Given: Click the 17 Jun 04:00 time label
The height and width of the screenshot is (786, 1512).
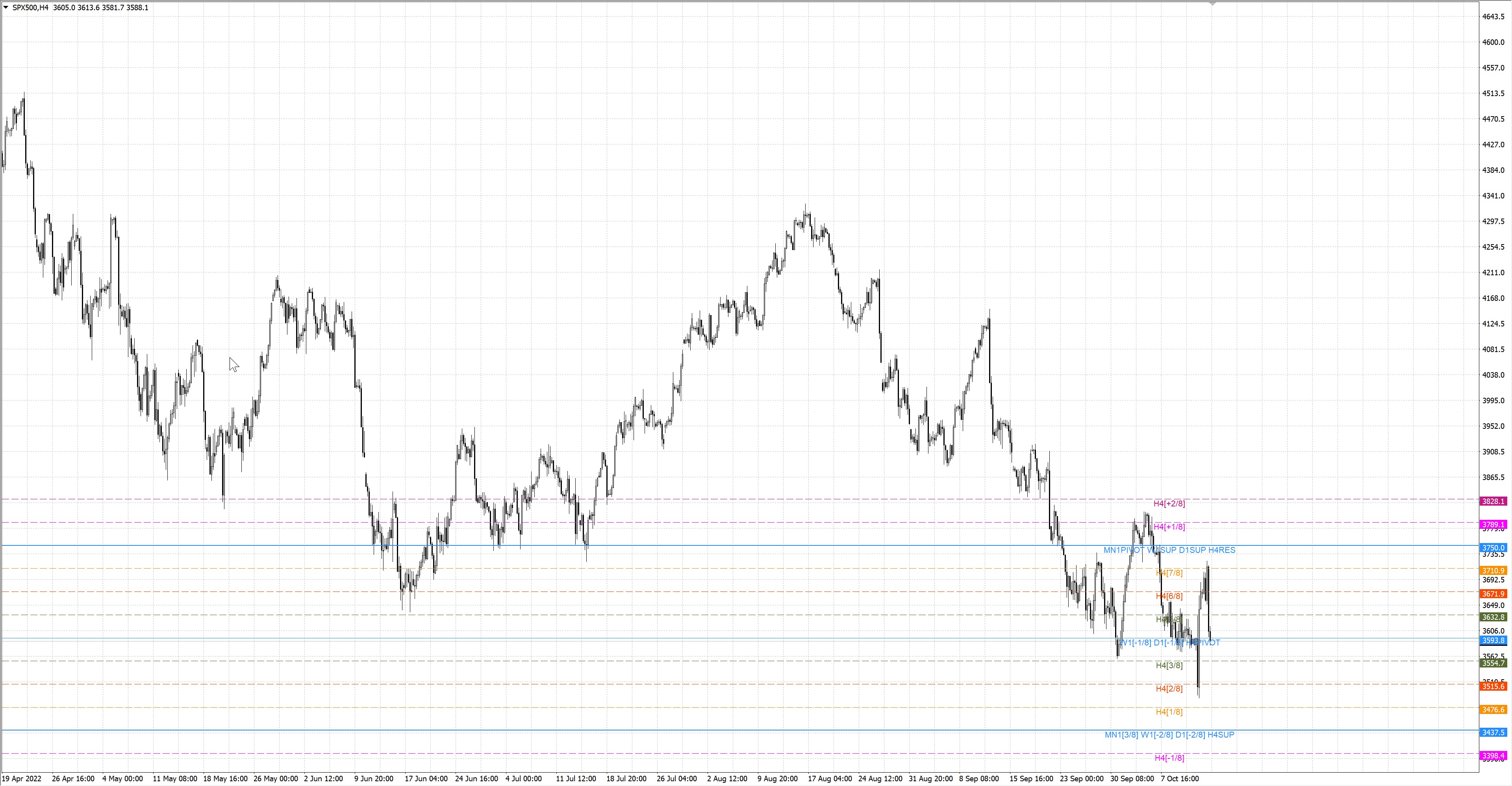Looking at the screenshot, I should tap(426, 779).
